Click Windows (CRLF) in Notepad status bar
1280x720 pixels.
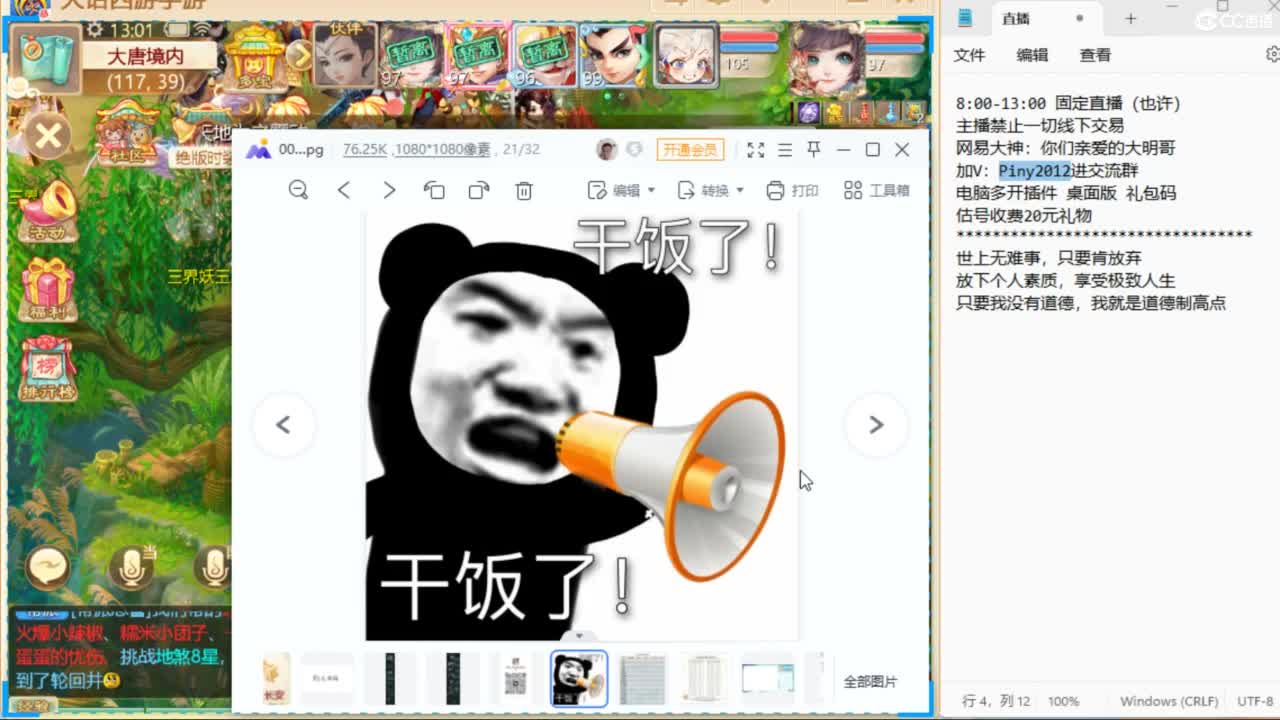coord(1169,701)
